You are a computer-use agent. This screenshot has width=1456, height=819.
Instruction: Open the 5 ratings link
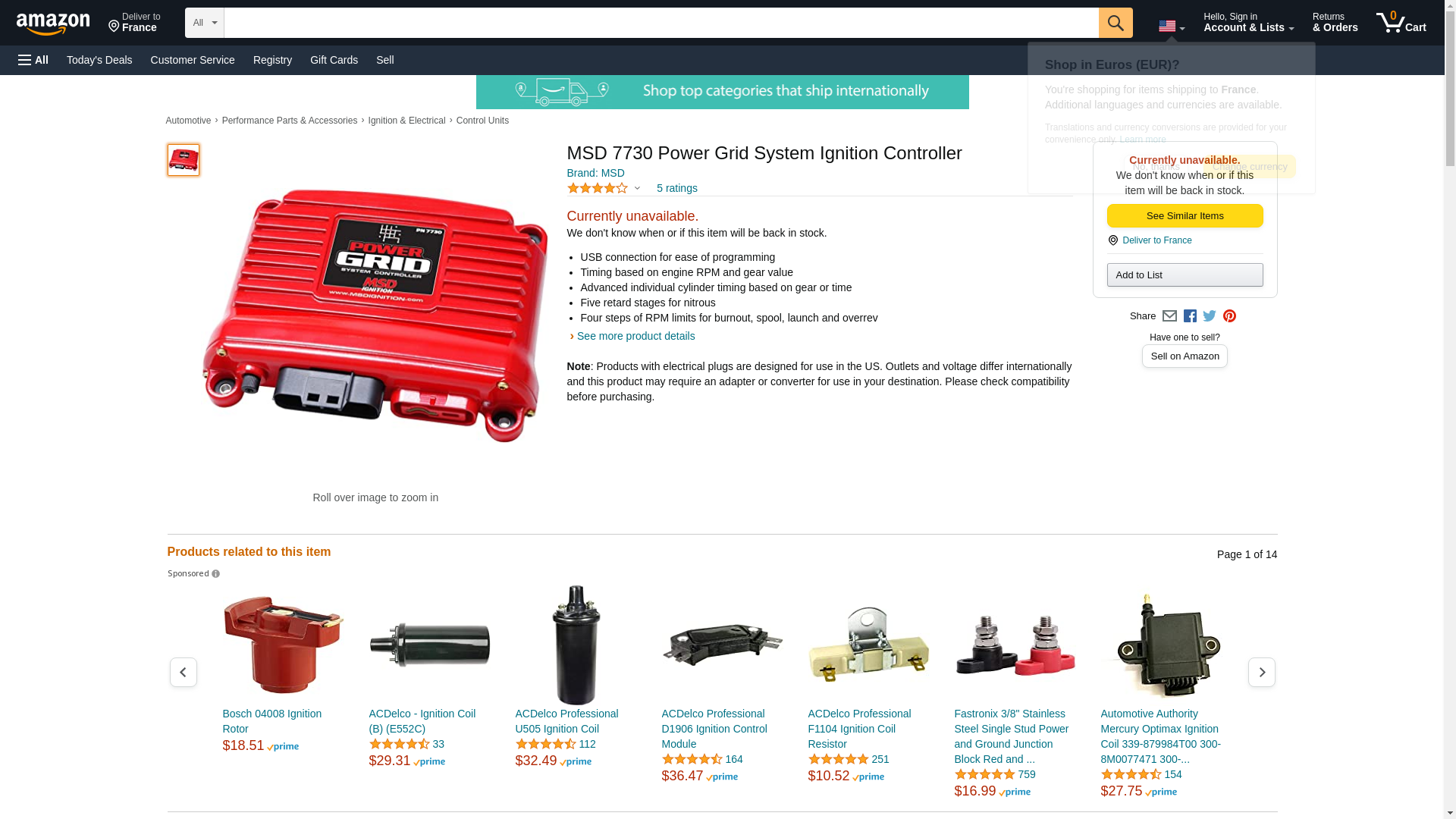click(x=677, y=188)
